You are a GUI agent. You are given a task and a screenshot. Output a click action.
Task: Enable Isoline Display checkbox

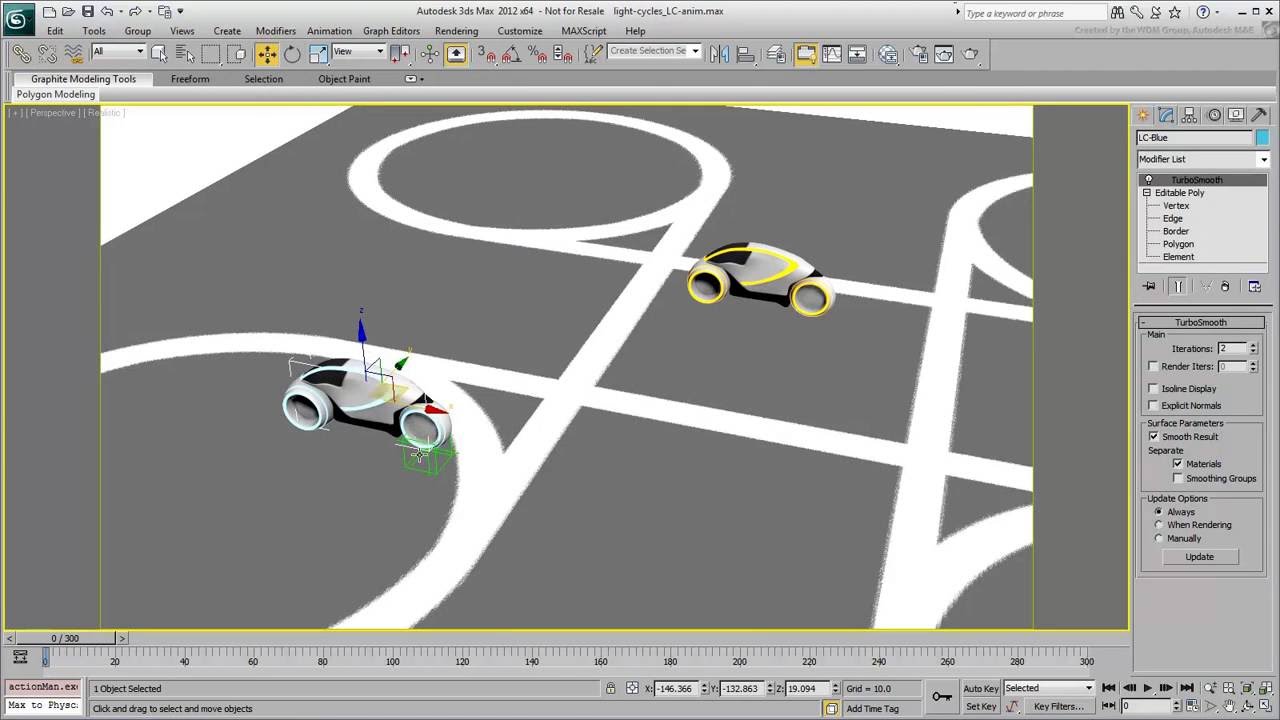pos(1153,389)
